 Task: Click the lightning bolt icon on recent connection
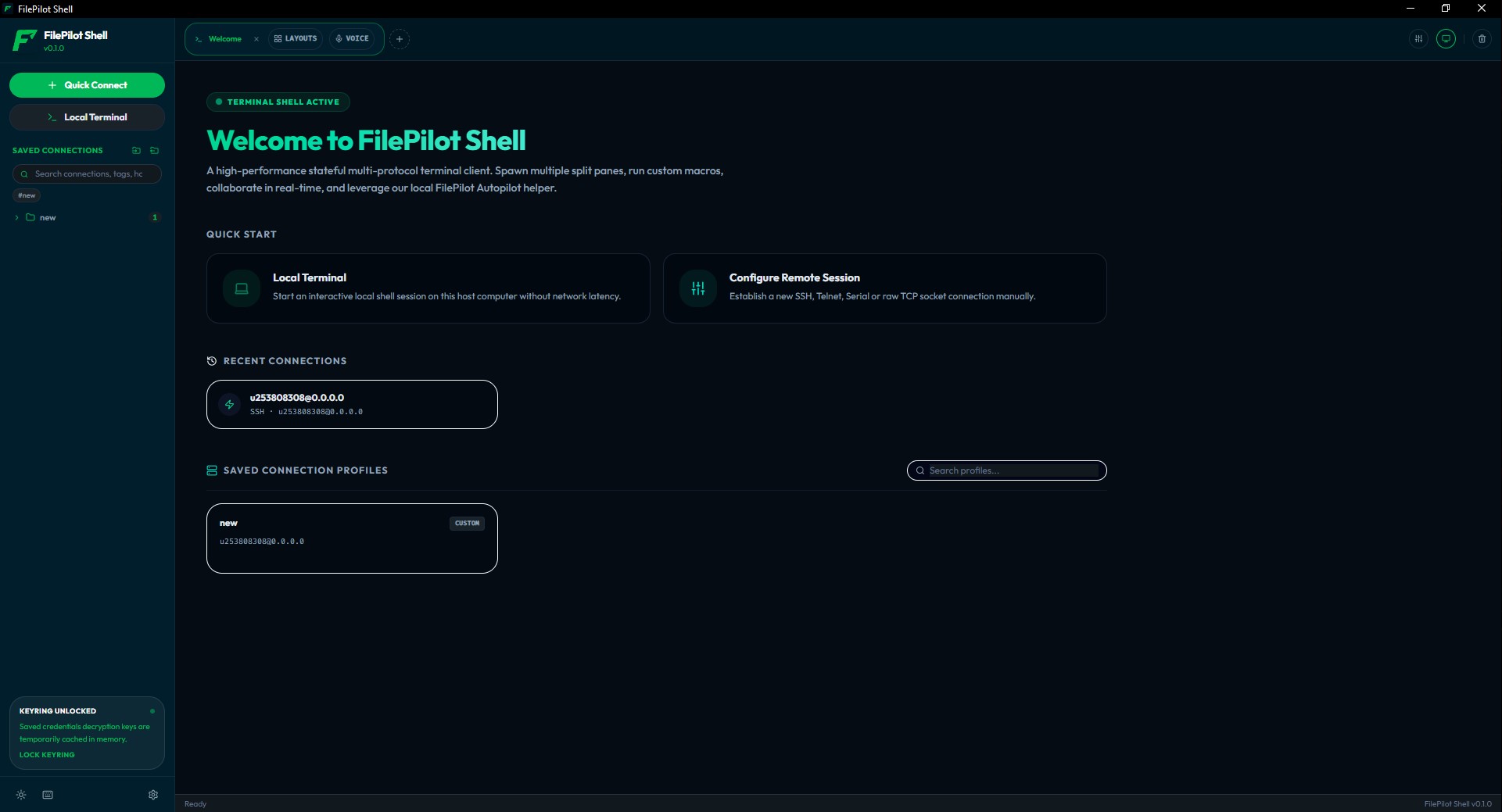tap(229, 404)
